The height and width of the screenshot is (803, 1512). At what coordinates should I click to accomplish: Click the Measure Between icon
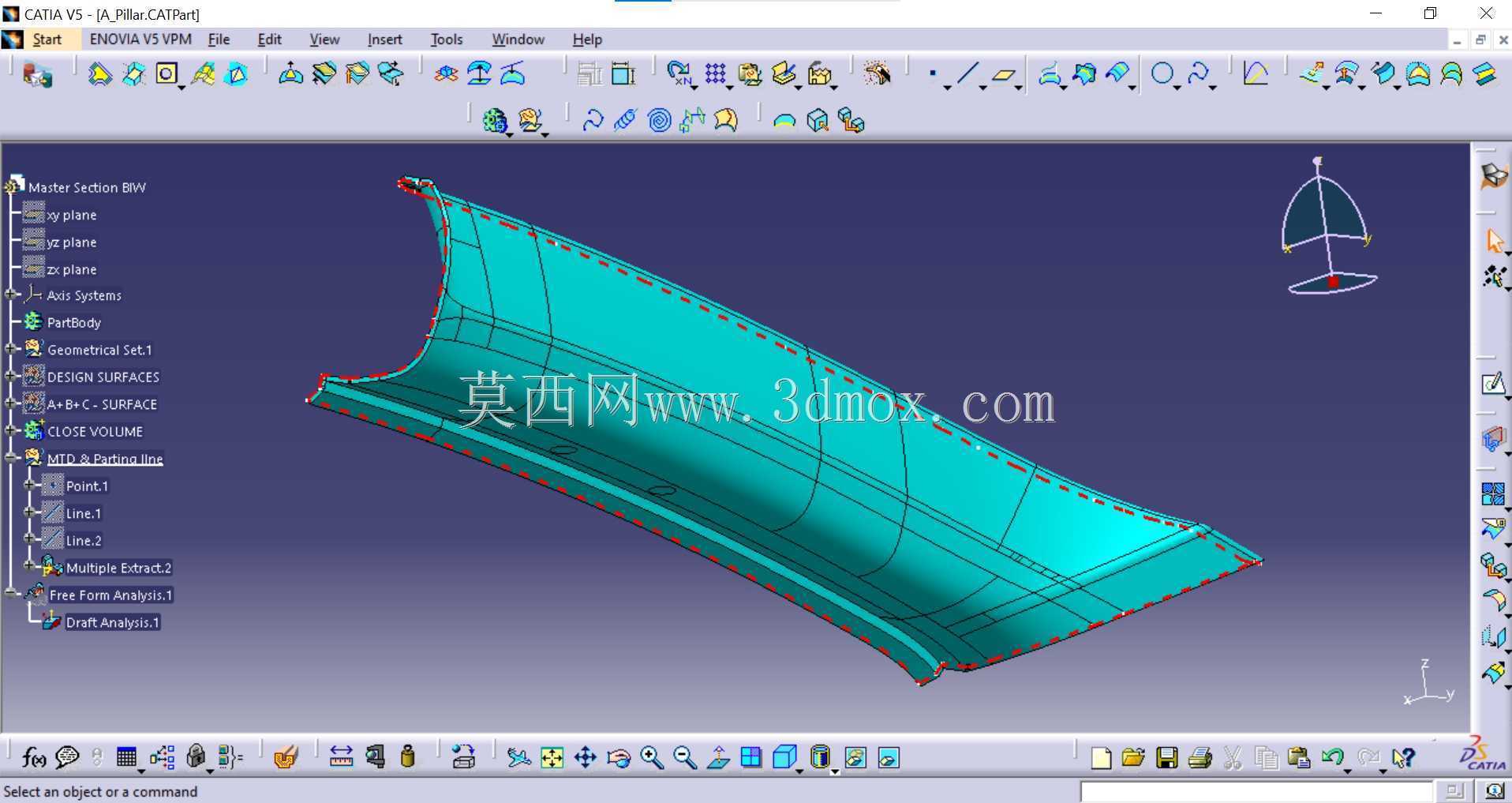[341, 757]
